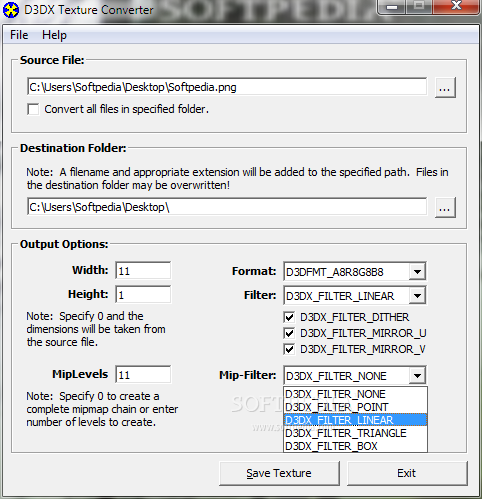Image resolution: width=482 pixels, height=499 pixels.
Task: Browse for a source file with the ... button
Action: pos(445,88)
